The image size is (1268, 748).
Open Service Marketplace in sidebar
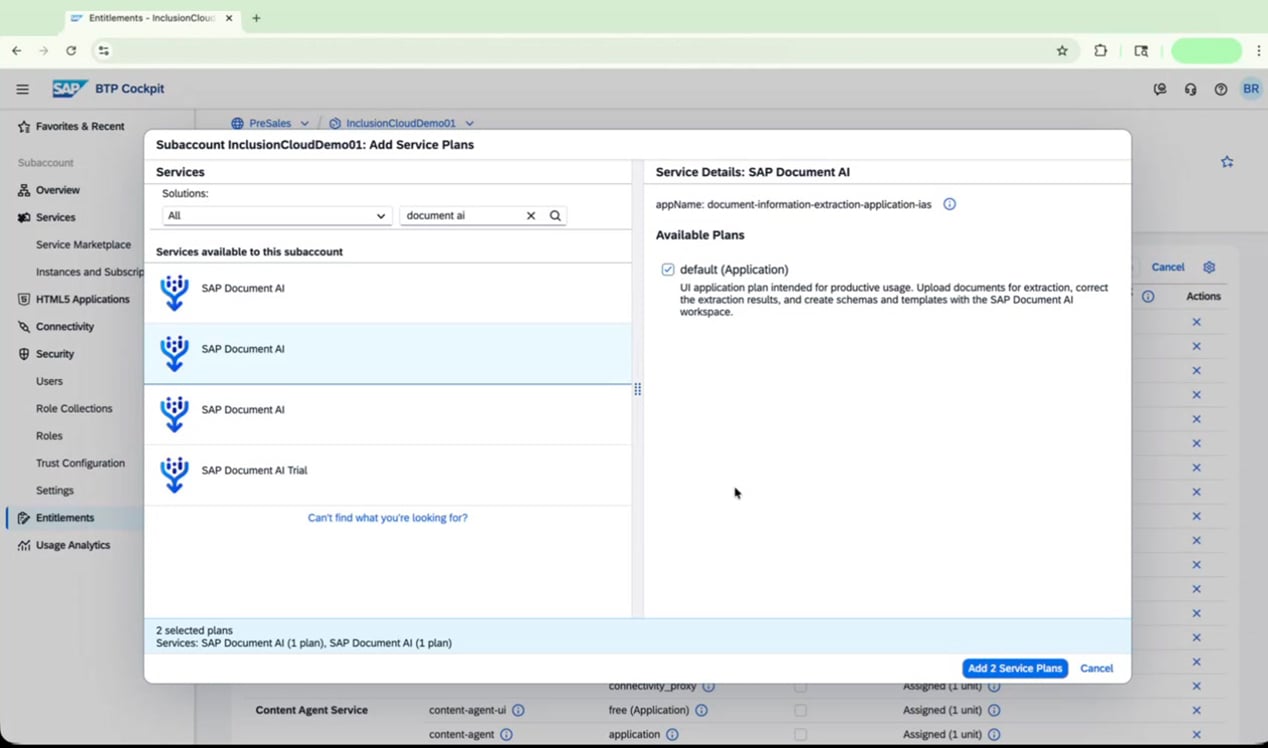point(83,245)
